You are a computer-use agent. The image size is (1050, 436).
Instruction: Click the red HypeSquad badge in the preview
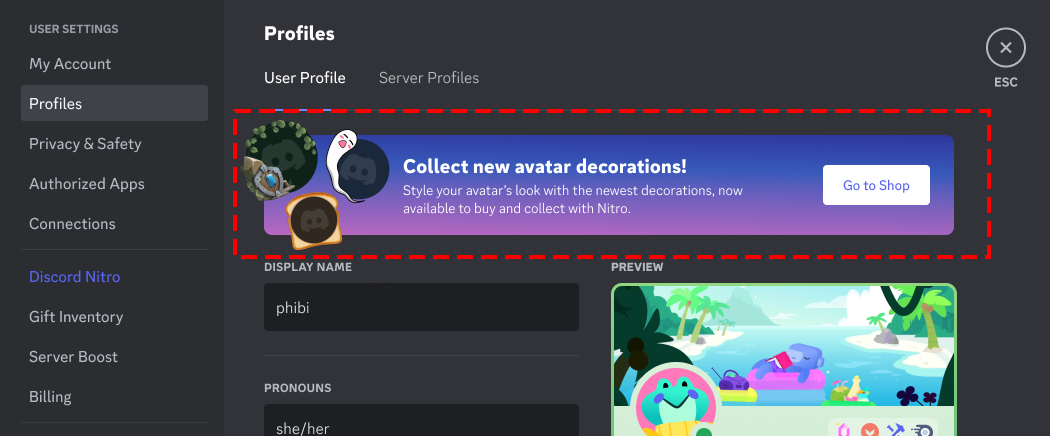click(870, 430)
